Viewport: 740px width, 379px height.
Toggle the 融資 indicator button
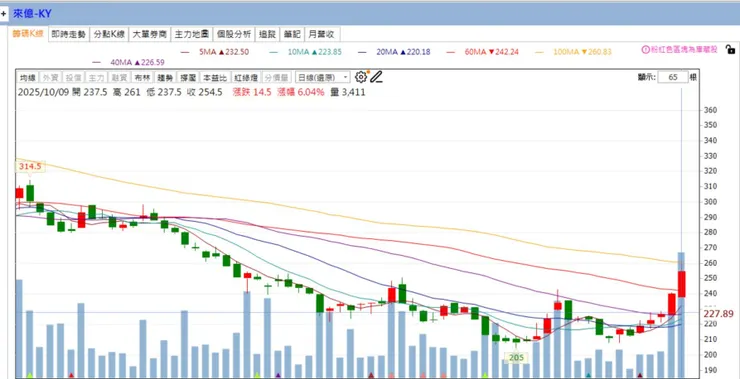(x=119, y=77)
